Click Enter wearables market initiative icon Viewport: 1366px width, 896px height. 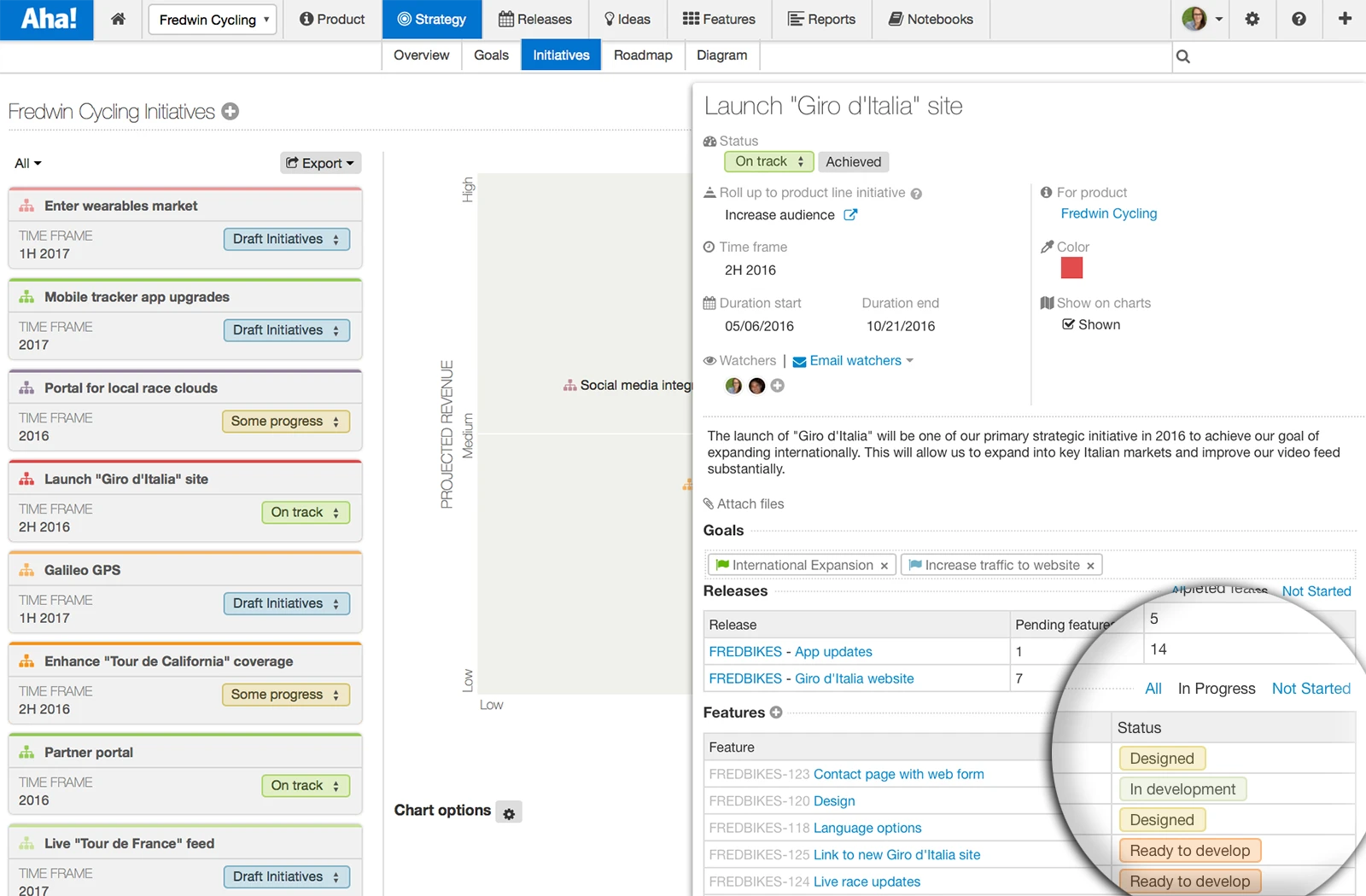pos(27,206)
